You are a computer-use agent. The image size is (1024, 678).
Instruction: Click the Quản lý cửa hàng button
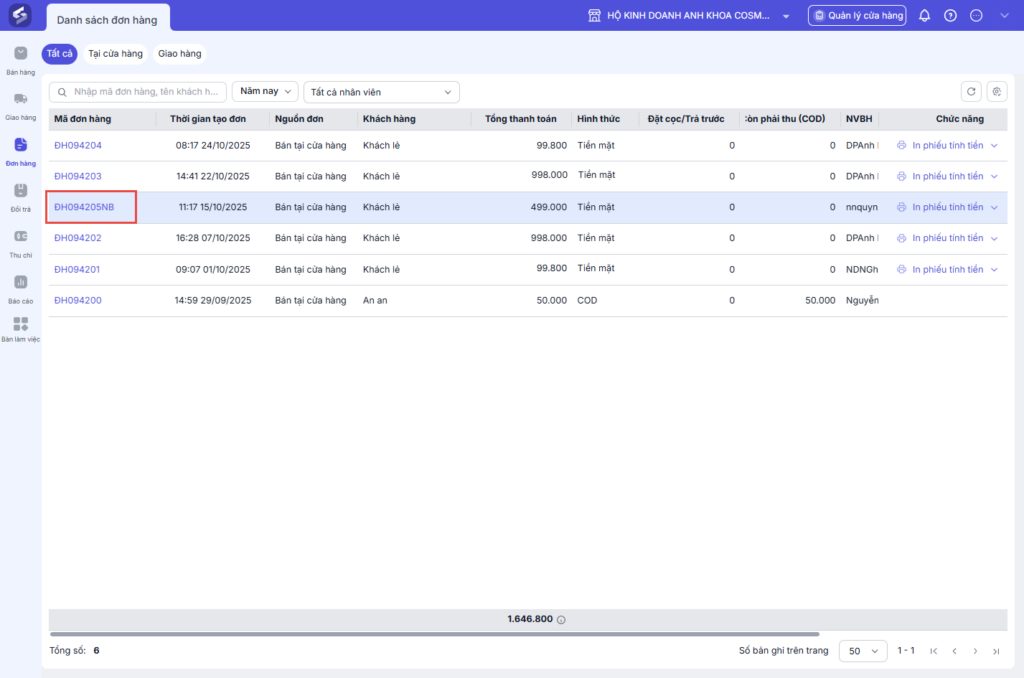point(857,16)
